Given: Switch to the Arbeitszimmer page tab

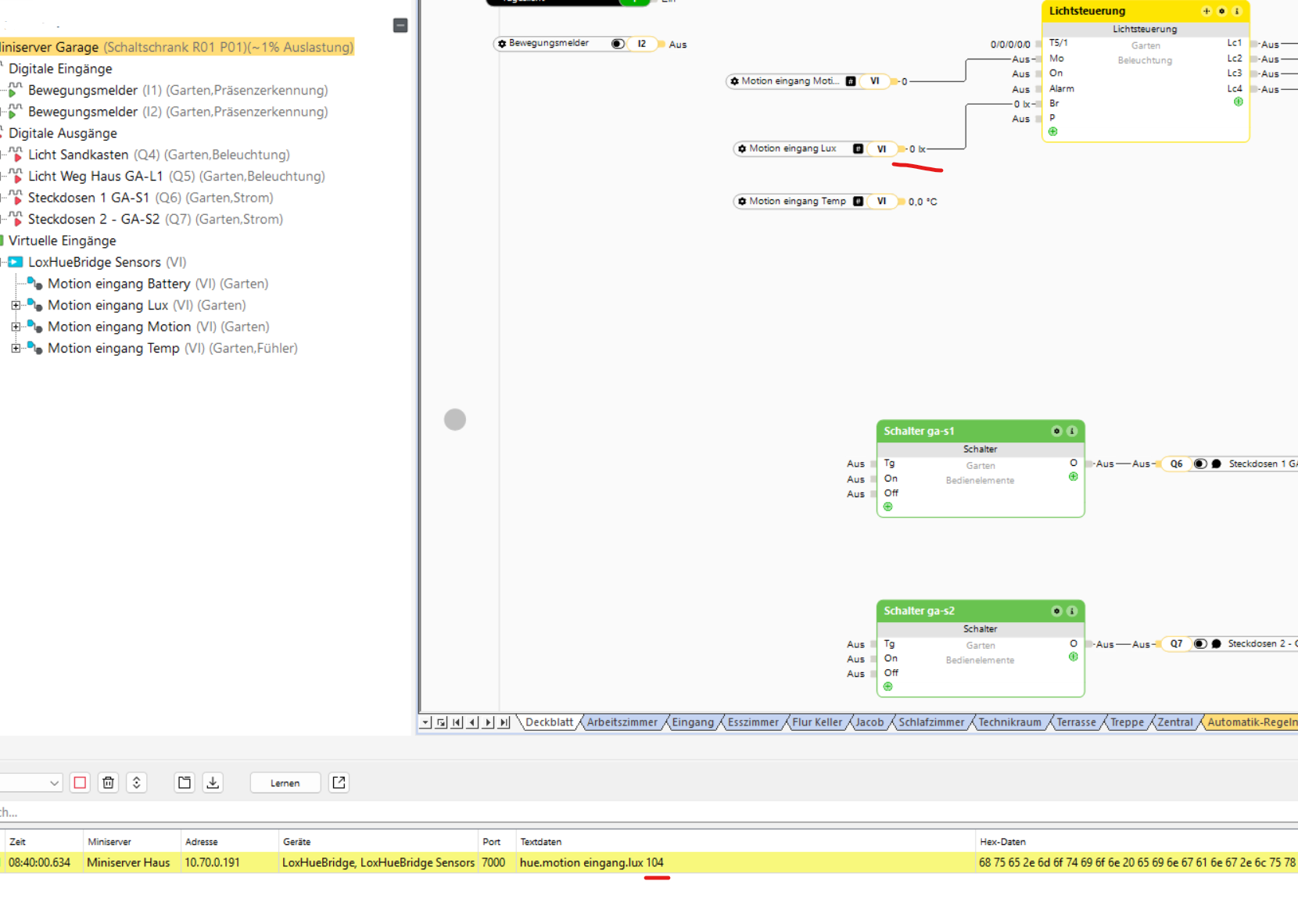Looking at the screenshot, I should point(622,722).
